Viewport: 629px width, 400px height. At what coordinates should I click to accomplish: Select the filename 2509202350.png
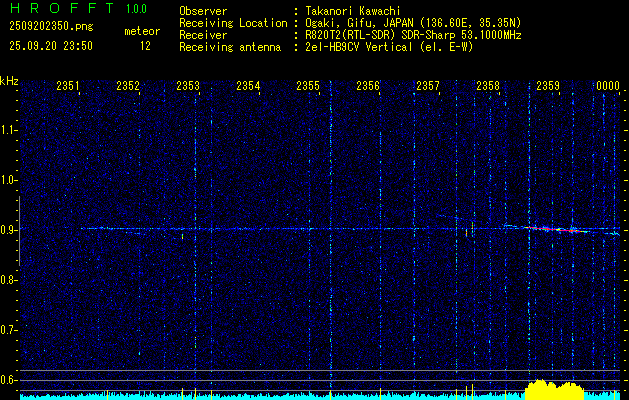click(x=51, y=26)
